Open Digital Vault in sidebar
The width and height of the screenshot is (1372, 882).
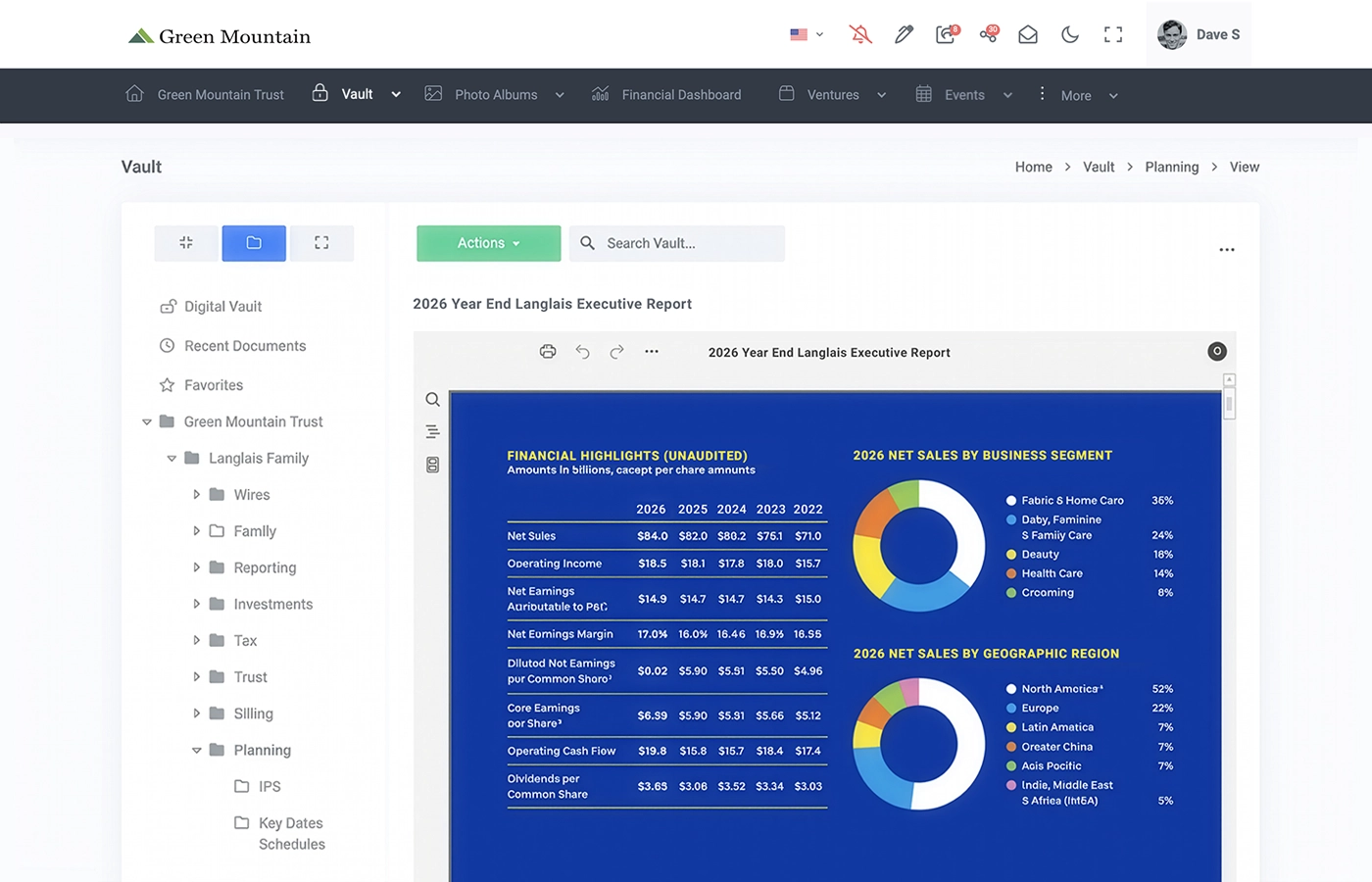pyautogui.click(x=211, y=307)
